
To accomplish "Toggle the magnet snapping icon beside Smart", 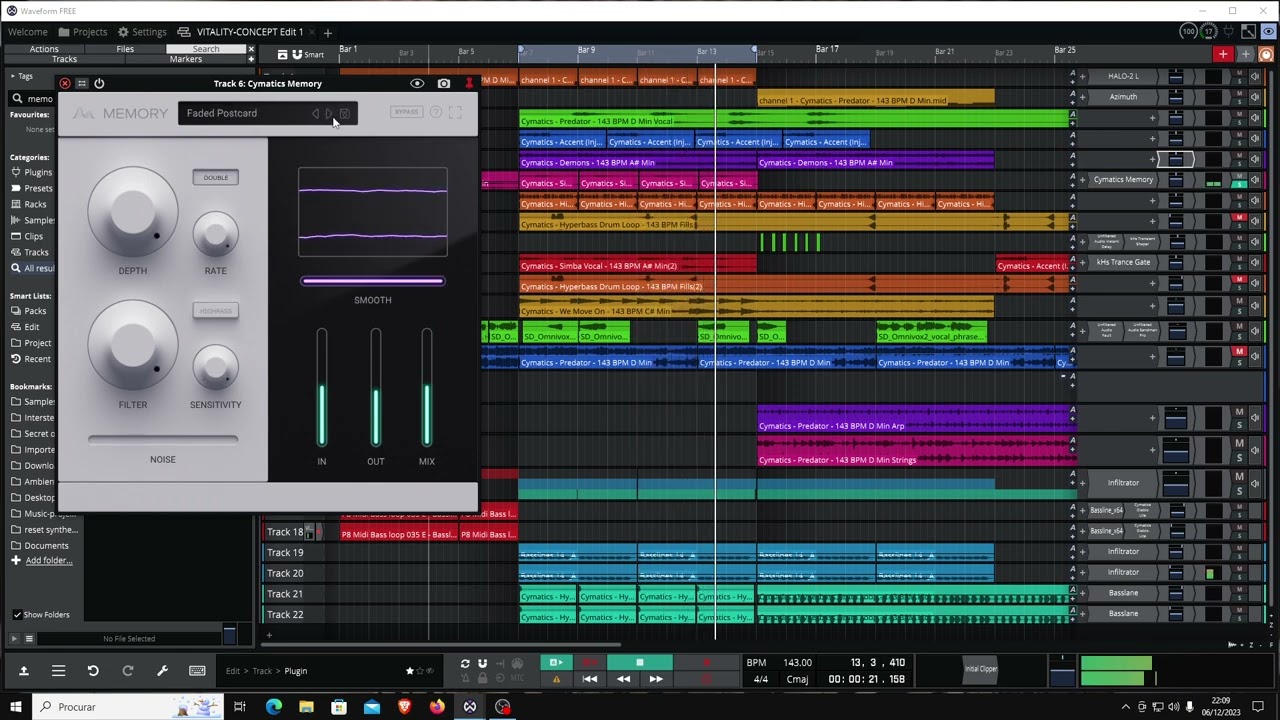I will click(x=297, y=54).
